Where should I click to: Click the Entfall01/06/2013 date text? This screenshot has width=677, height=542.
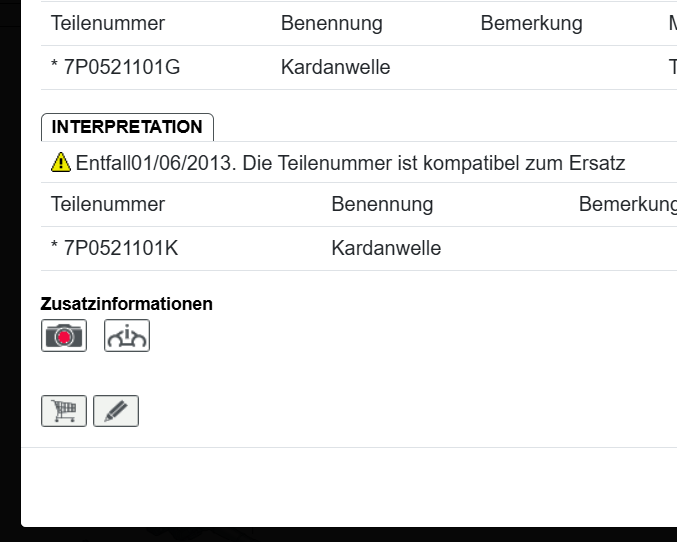pos(155,162)
